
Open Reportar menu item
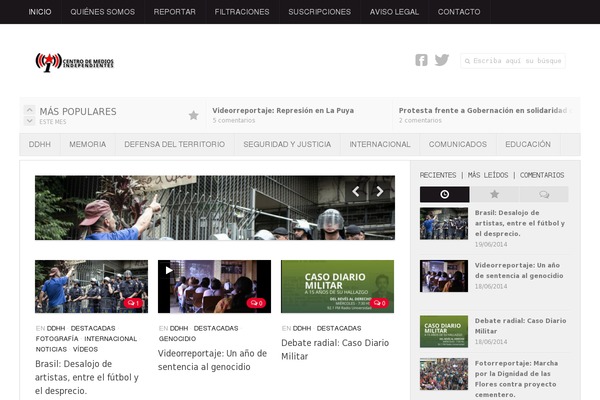tap(174, 12)
